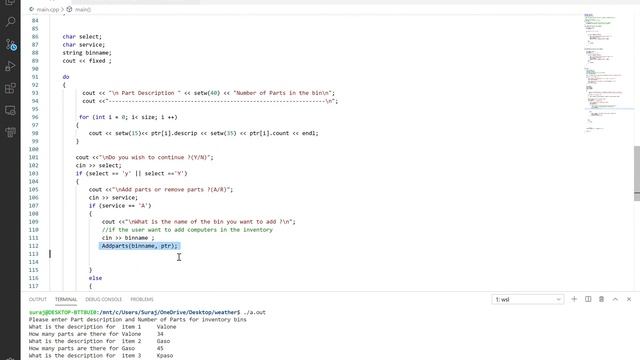This screenshot has width=640, height=360.
Task: Click the 'do' keyword on line 91
Action: [66, 77]
